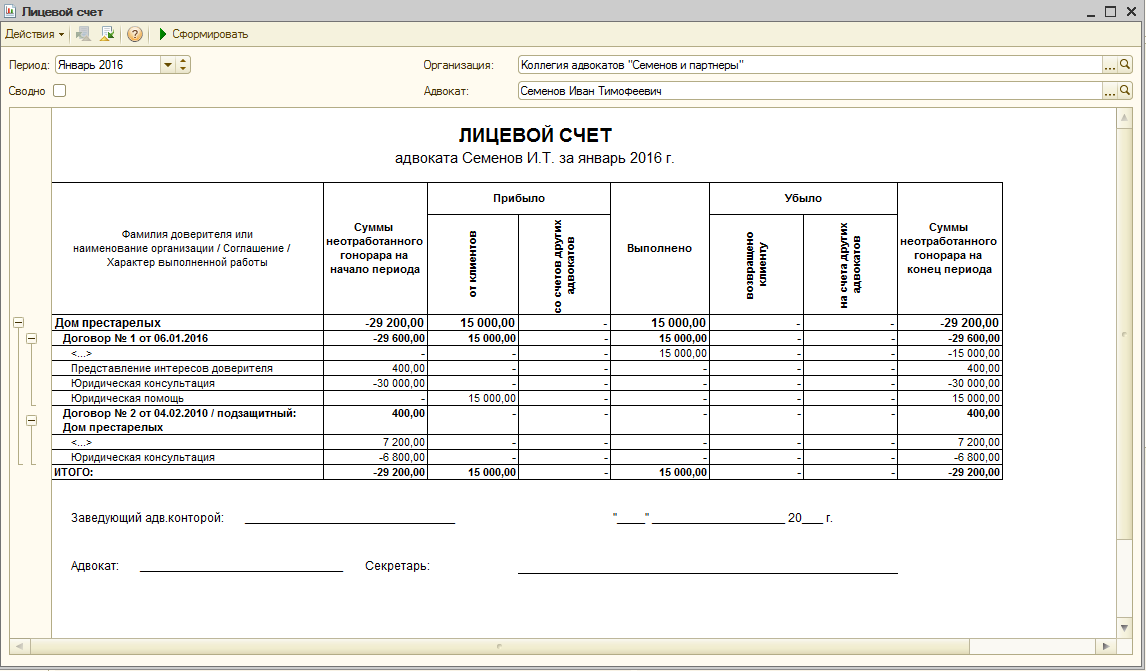The width and height of the screenshot is (1146, 671).
Task: Click the vertical scrollbar down arrow
Action: pos(1125,628)
